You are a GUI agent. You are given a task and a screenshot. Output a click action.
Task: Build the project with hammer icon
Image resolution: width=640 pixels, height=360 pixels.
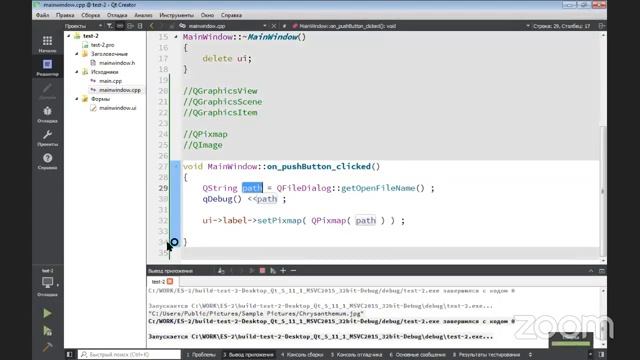[47, 347]
